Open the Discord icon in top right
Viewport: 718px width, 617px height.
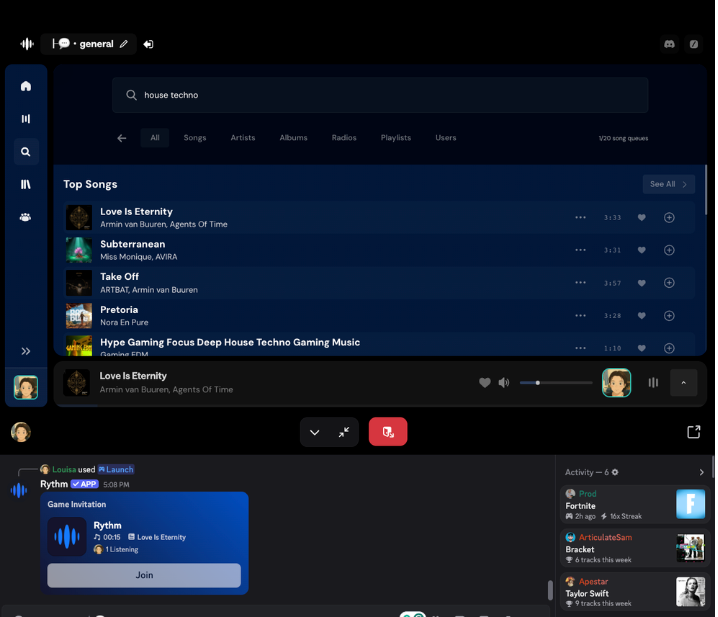point(669,44)
